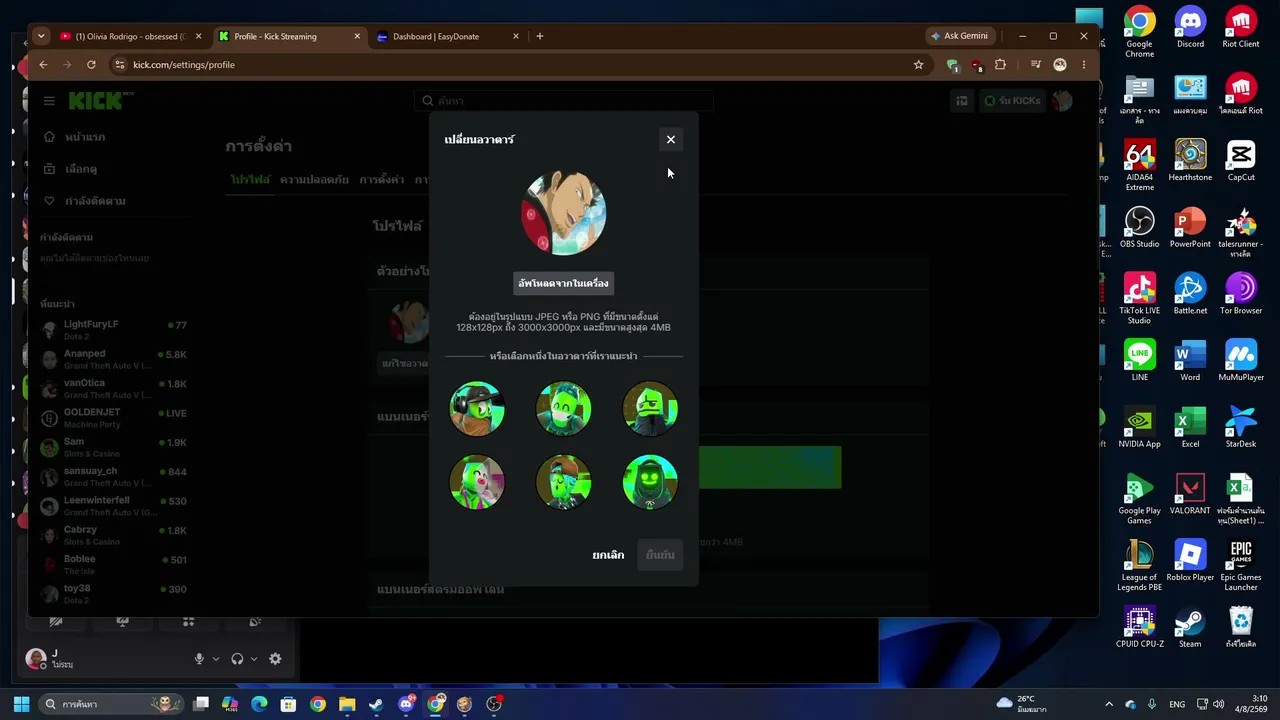Click the upload from device button
Screen dimensions: 1280x720
pos(563,283)
